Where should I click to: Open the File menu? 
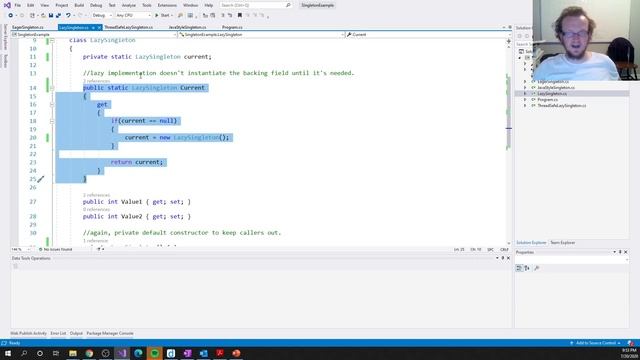pyautogui.click(x=18, y=5)
